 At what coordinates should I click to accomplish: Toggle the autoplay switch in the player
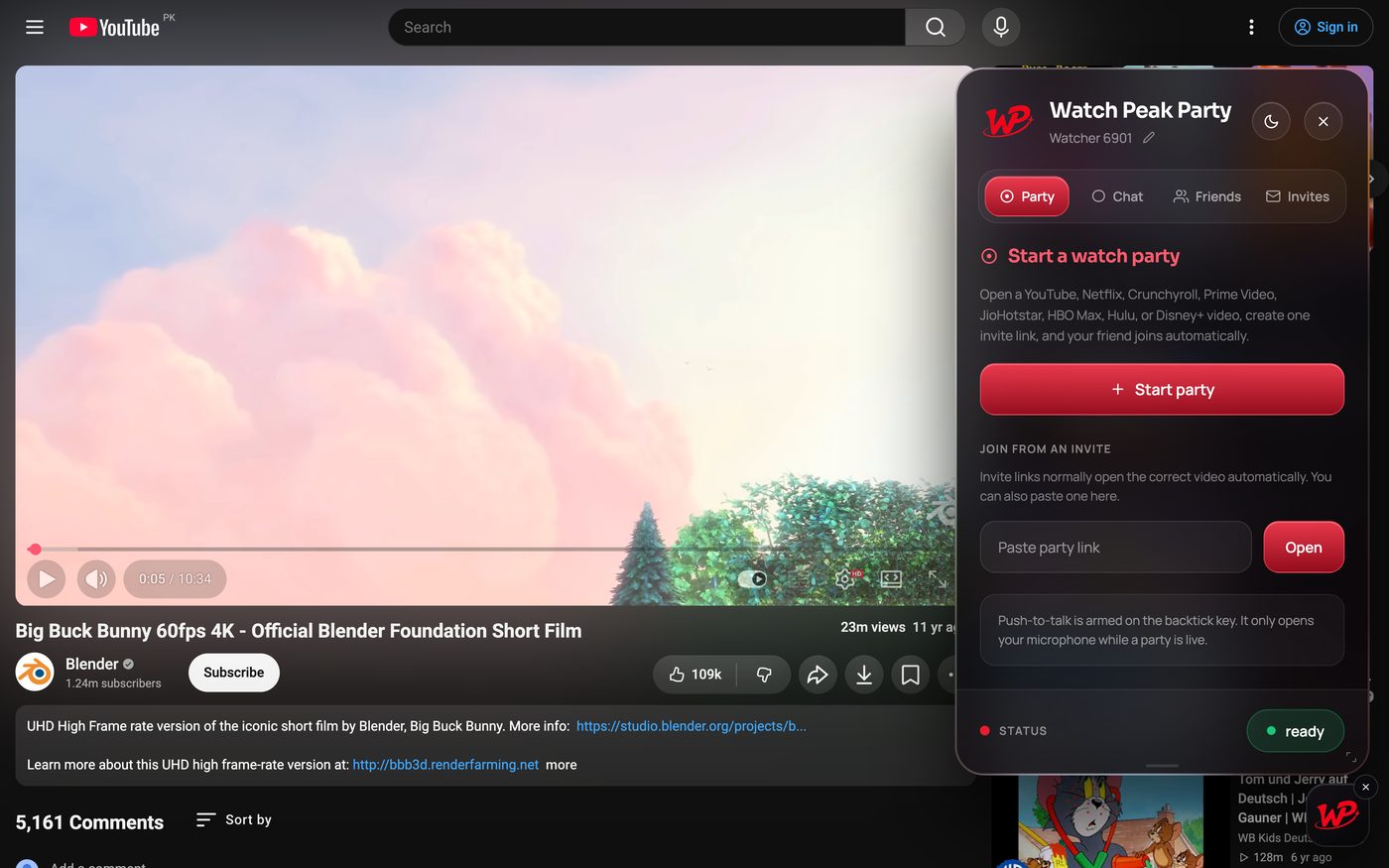coord(752,578)
